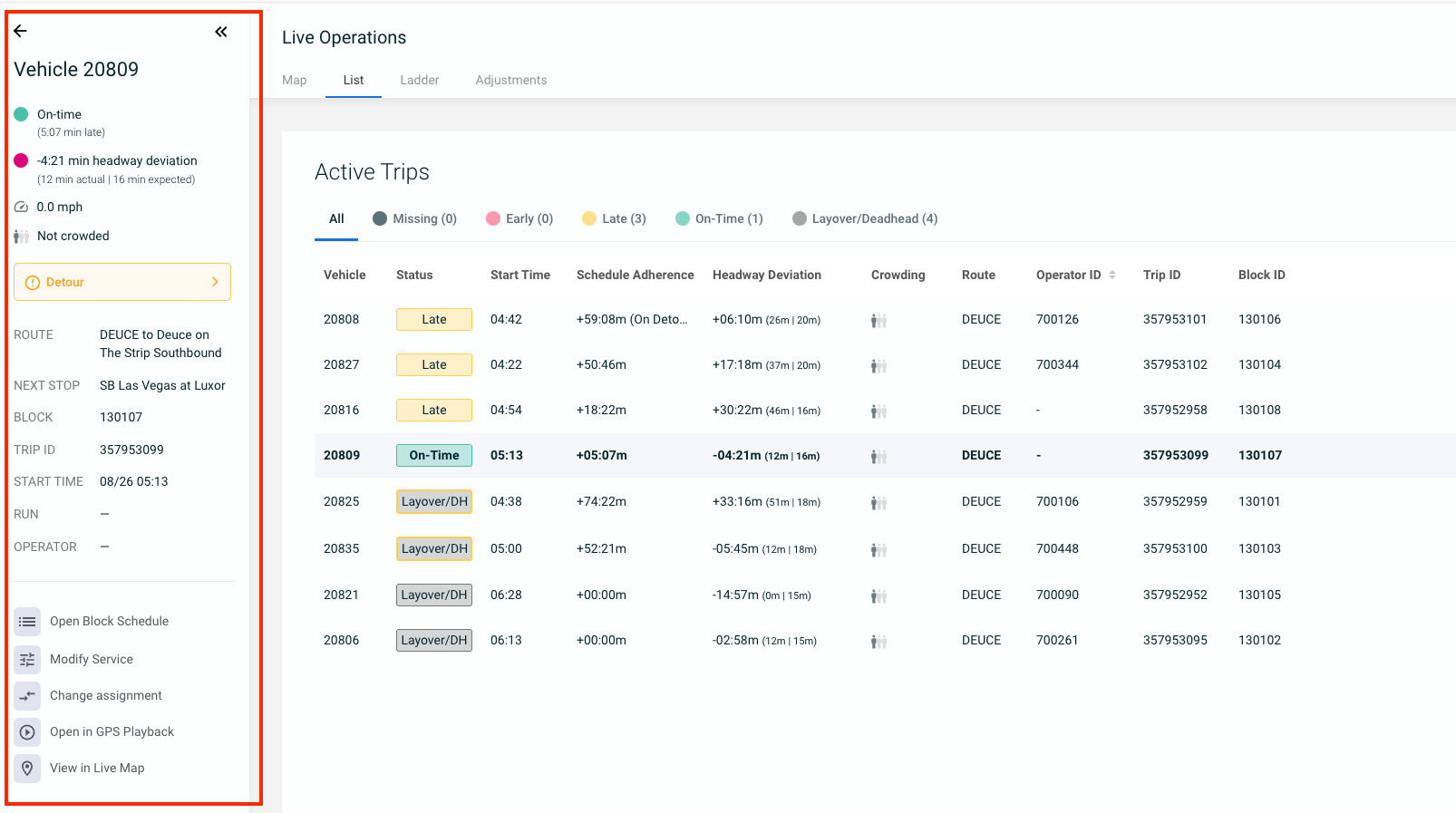Open the Block Schedule list icon

coord(27,622)
